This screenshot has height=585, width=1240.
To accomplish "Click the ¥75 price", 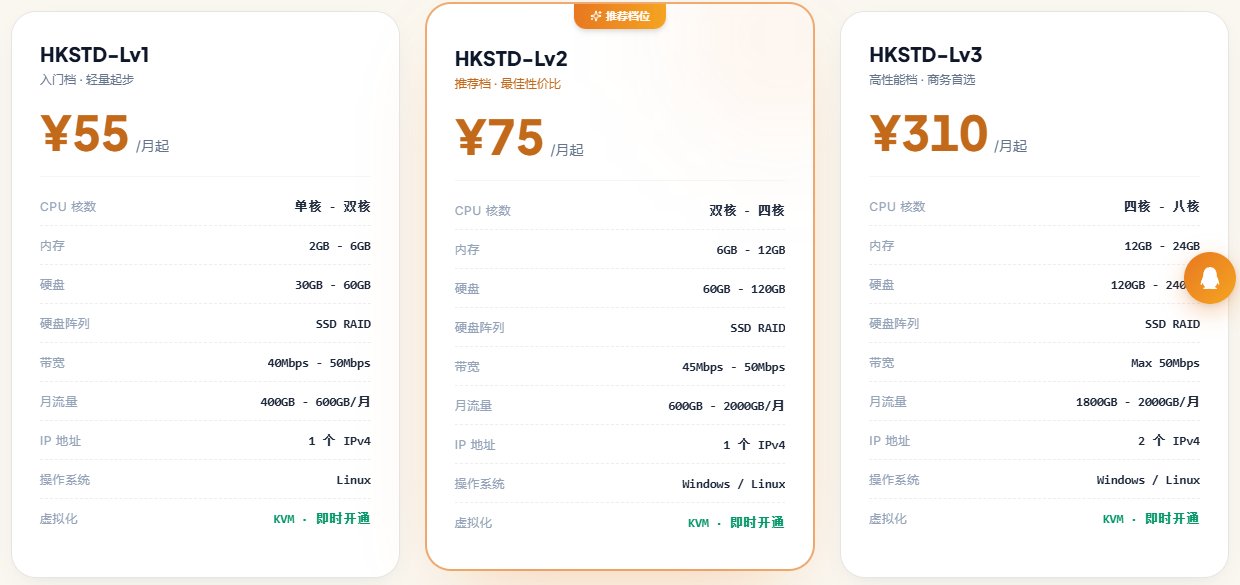I will (500, 137).
